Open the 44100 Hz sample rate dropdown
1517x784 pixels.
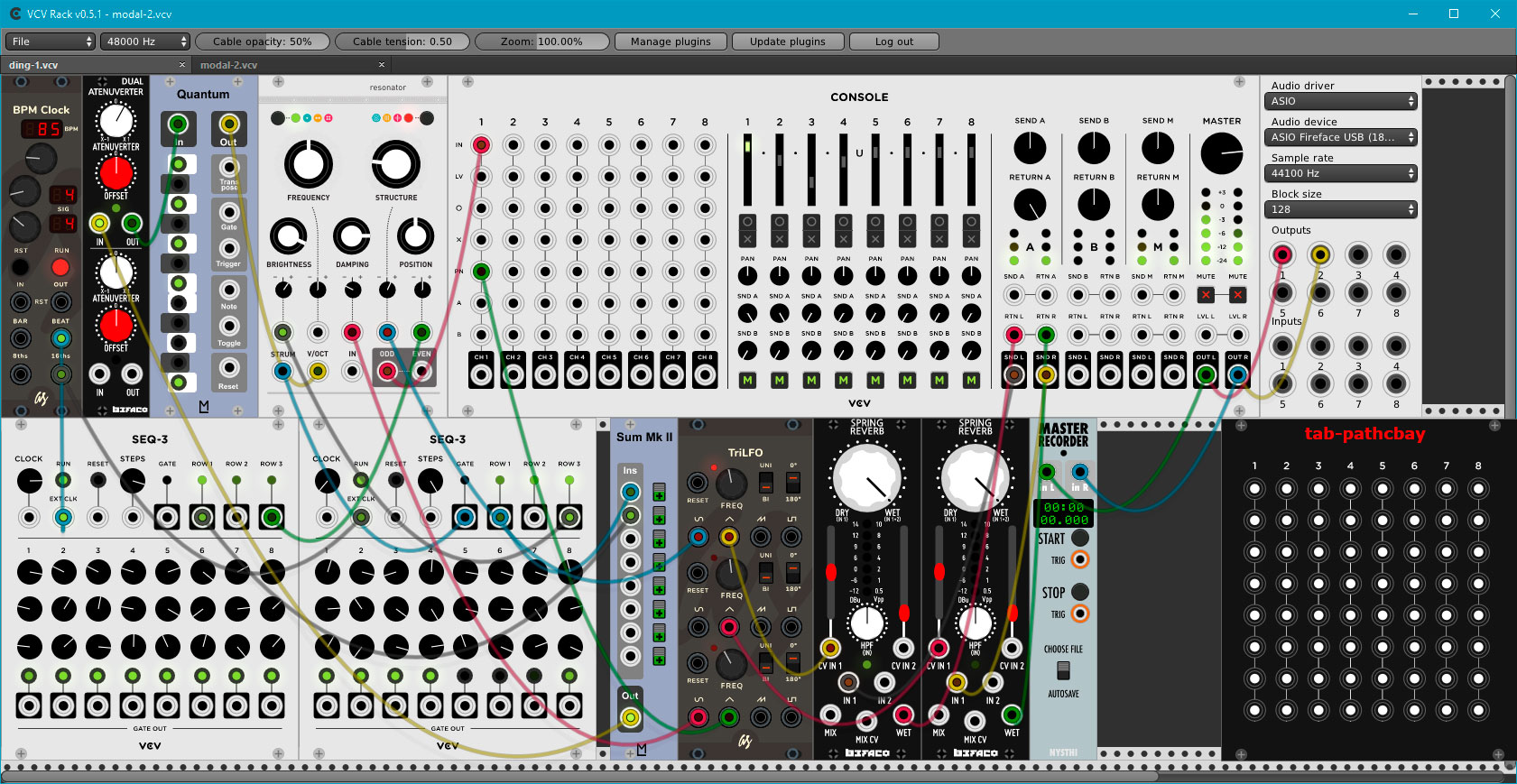1340,173
